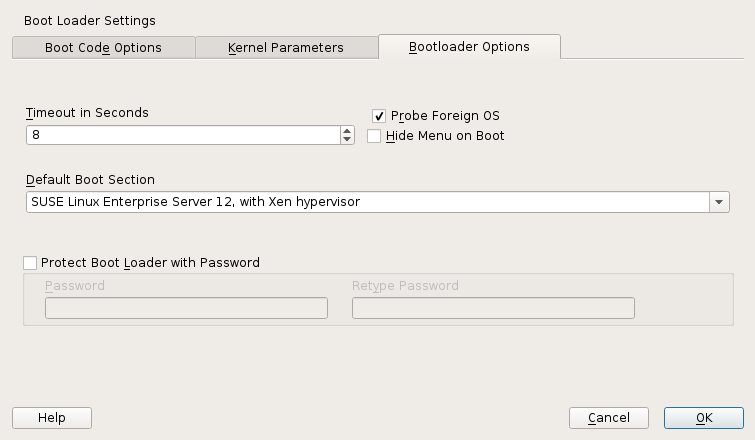Click the Timeout in Seconds value field
This screenshot has height=440, width=755.
click(x=182, y=135)
